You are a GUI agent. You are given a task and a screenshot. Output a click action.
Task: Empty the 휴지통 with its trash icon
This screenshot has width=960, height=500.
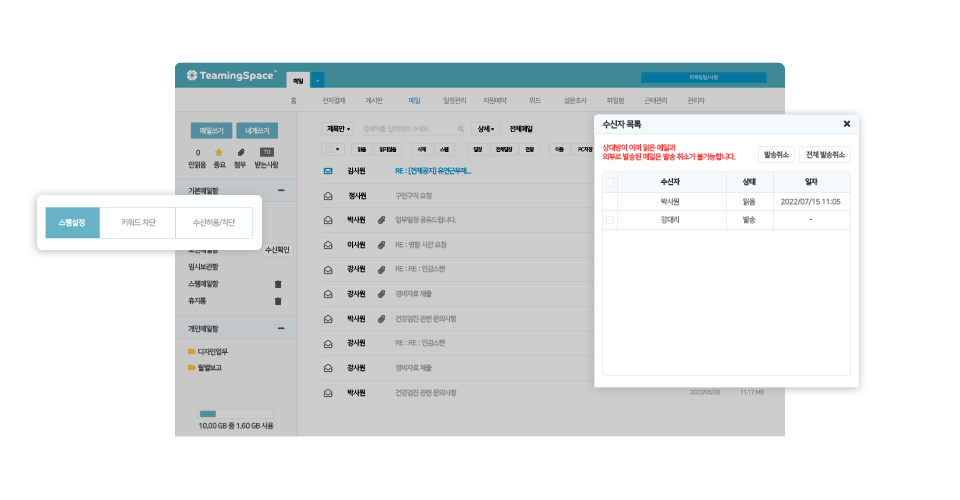pos(278,300)
